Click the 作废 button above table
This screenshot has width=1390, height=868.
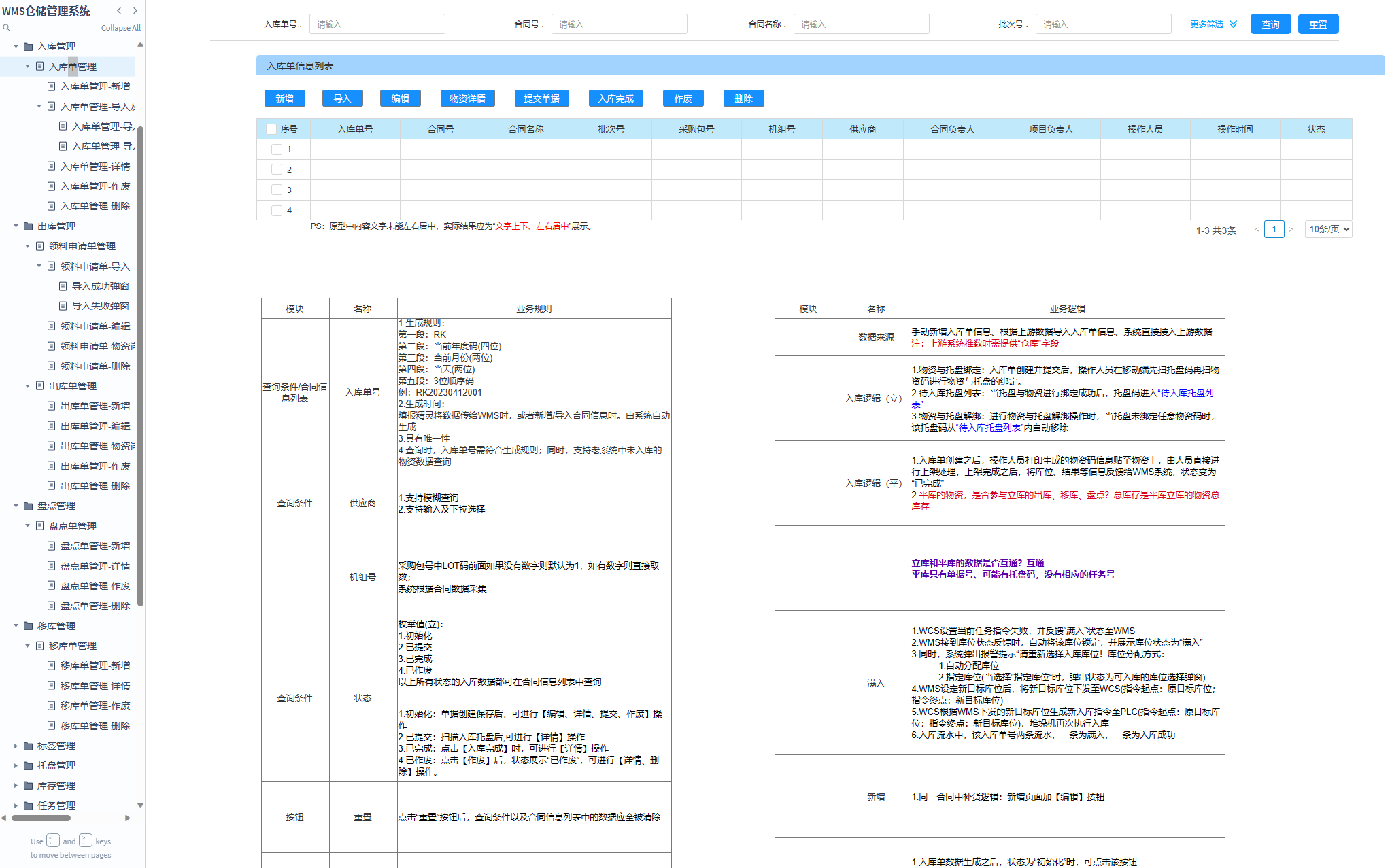tap(683, 99)
